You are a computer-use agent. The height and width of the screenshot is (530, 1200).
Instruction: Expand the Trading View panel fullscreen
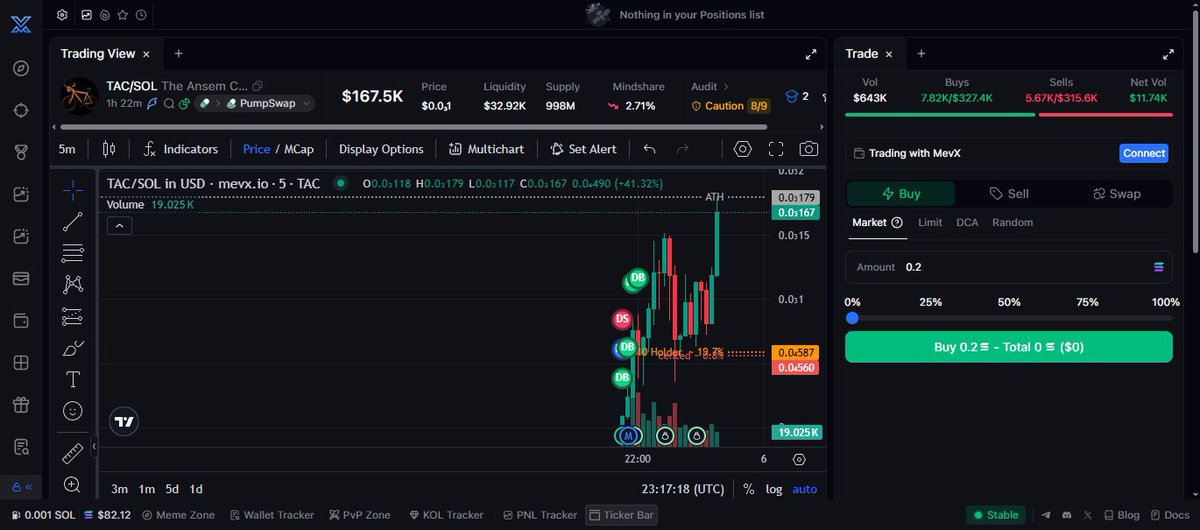(x=811, y=54)
